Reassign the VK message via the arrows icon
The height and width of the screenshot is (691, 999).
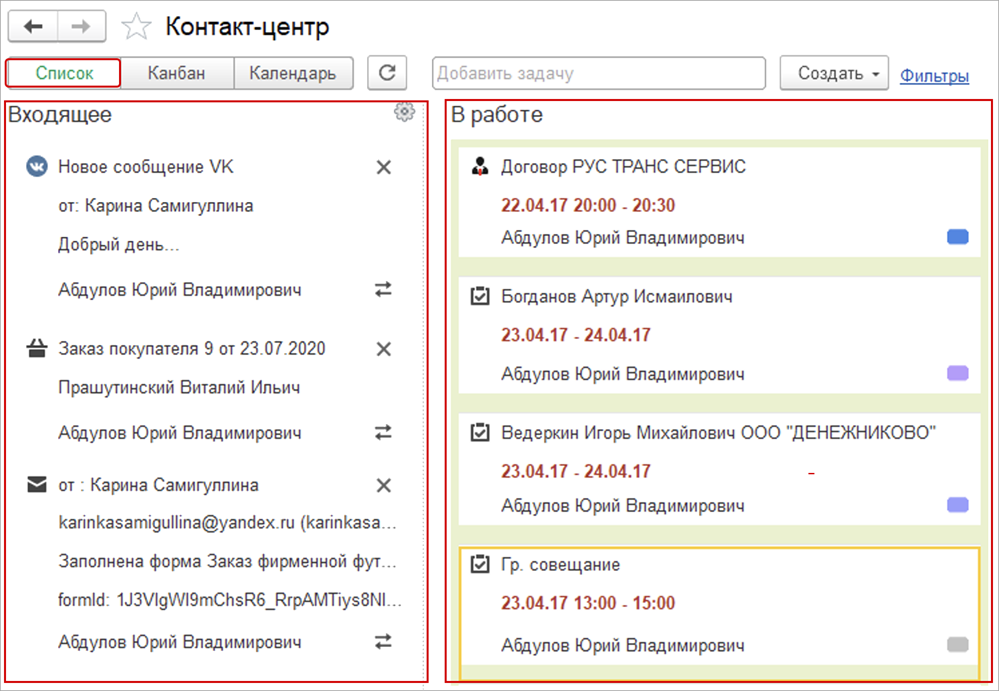tap(383, 289)
